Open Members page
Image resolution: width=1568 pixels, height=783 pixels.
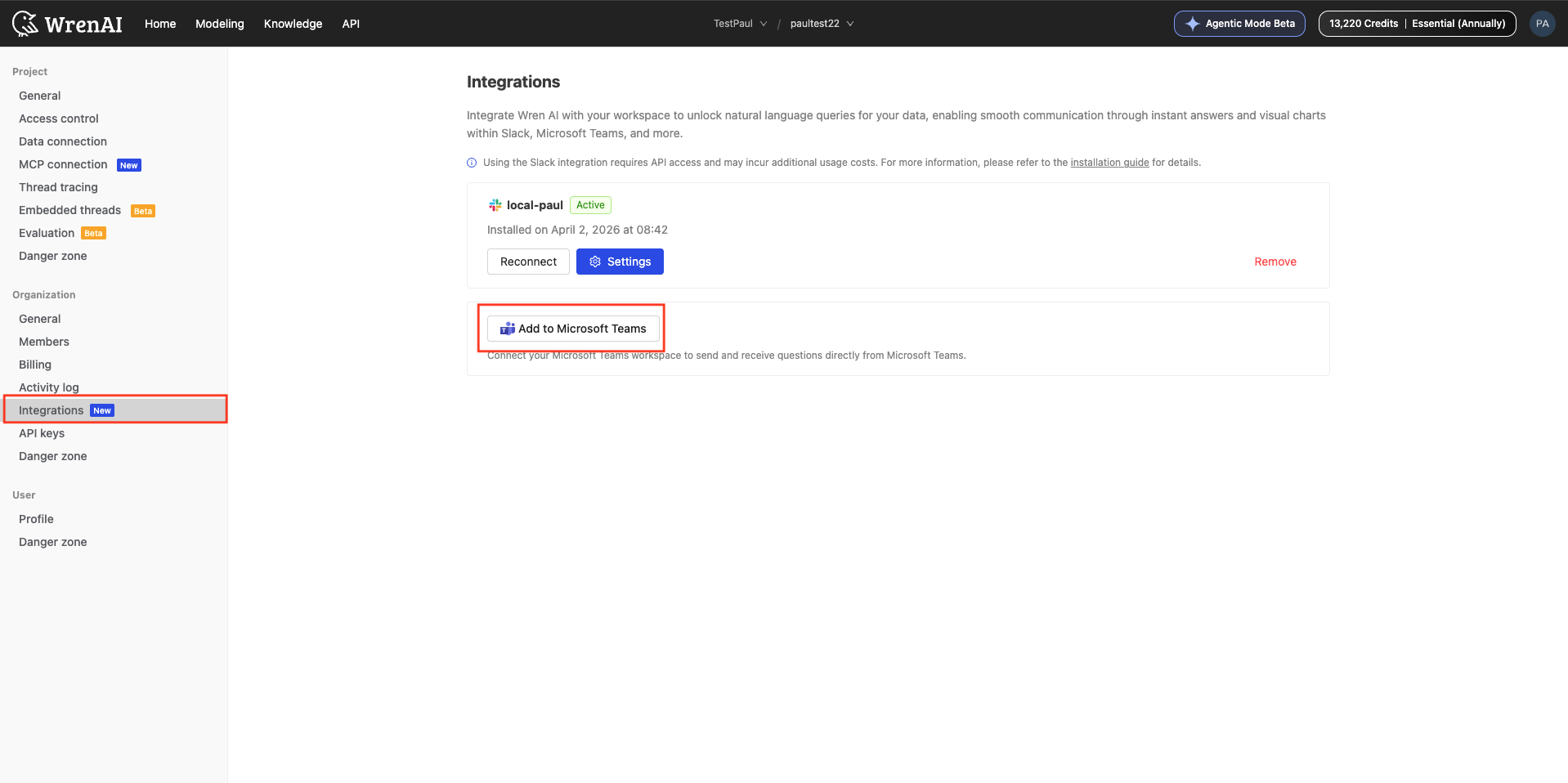tap(114, 342)
